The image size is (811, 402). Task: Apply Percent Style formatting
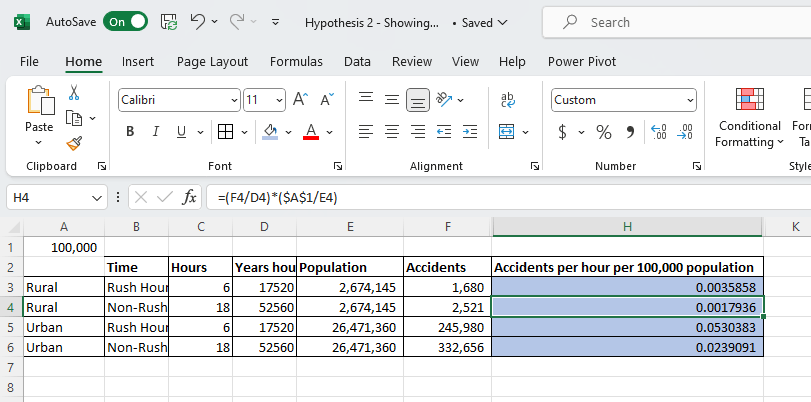pos(604,132)
